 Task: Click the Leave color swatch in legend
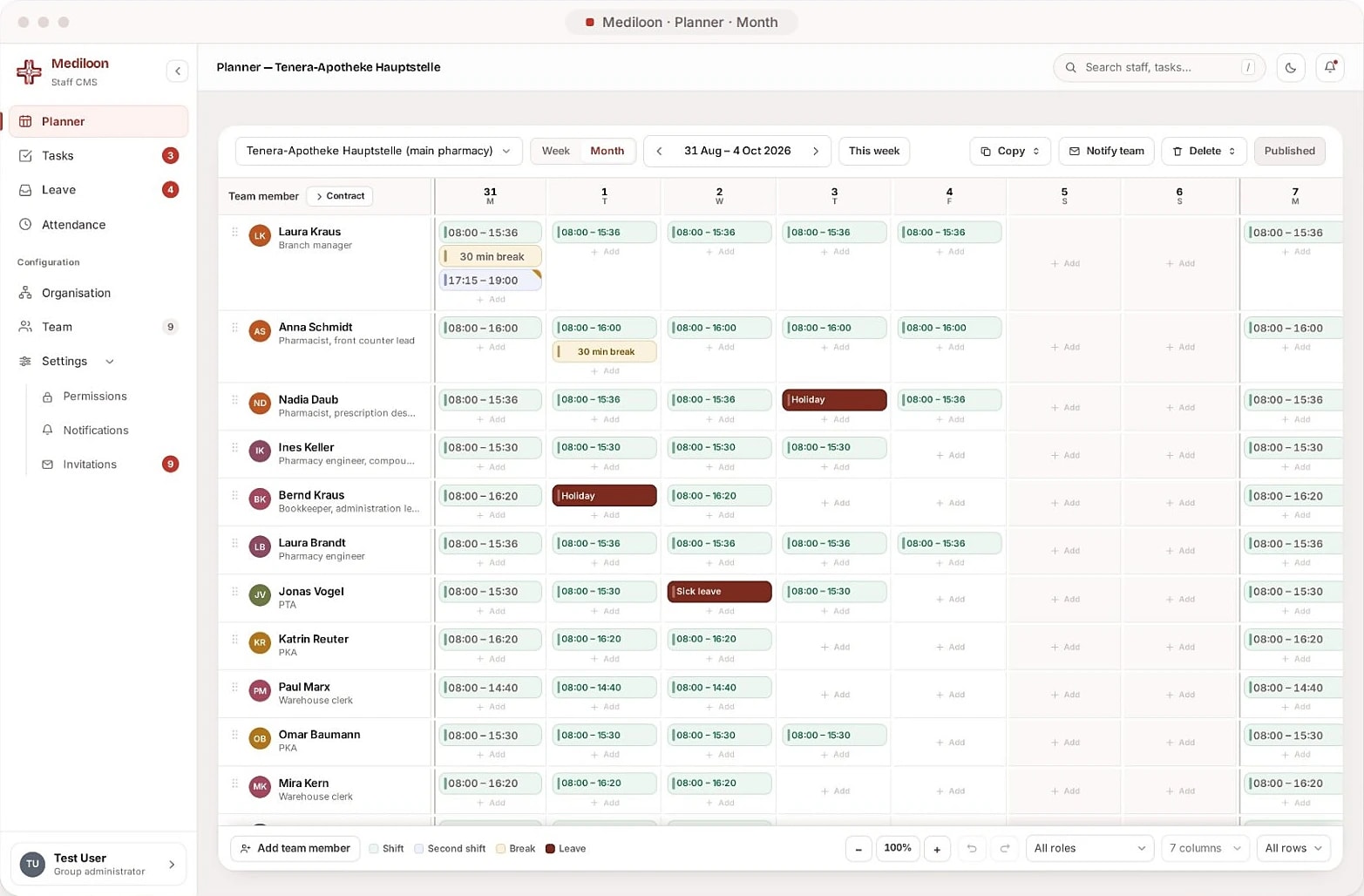(x=550, y=849)
